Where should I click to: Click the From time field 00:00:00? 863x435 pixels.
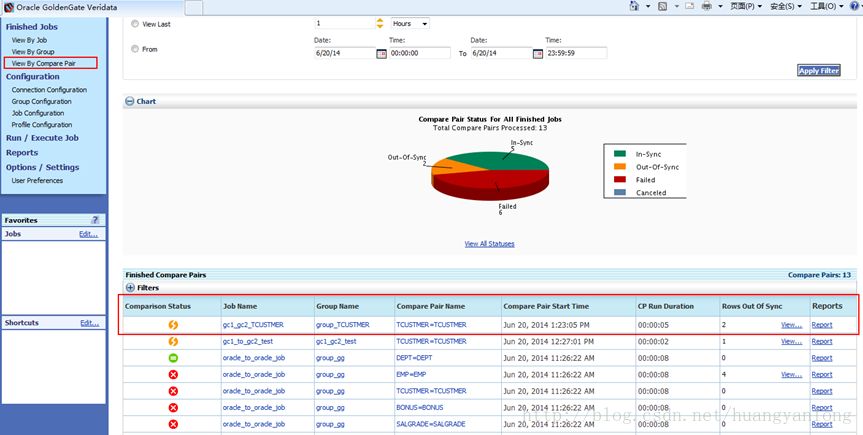point(420,53)
